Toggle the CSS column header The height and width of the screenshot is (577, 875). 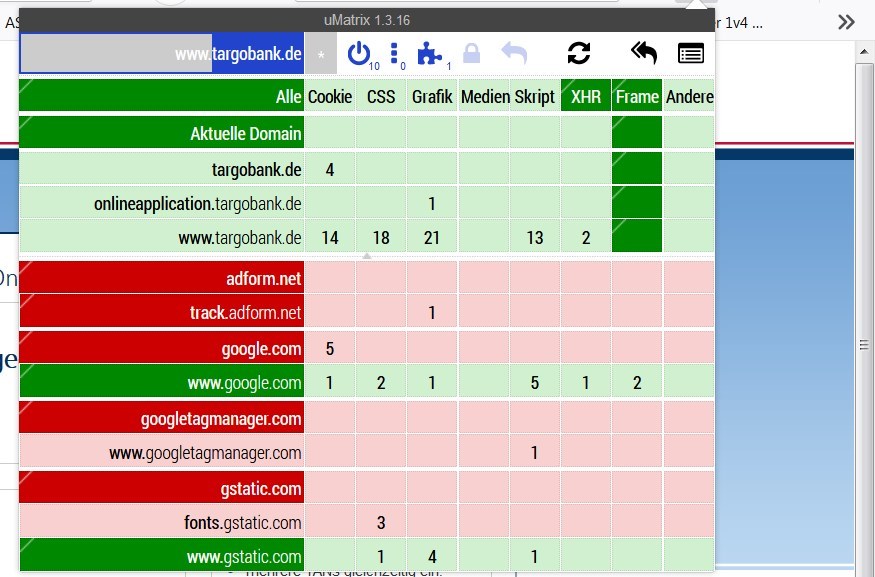point(381,96)
